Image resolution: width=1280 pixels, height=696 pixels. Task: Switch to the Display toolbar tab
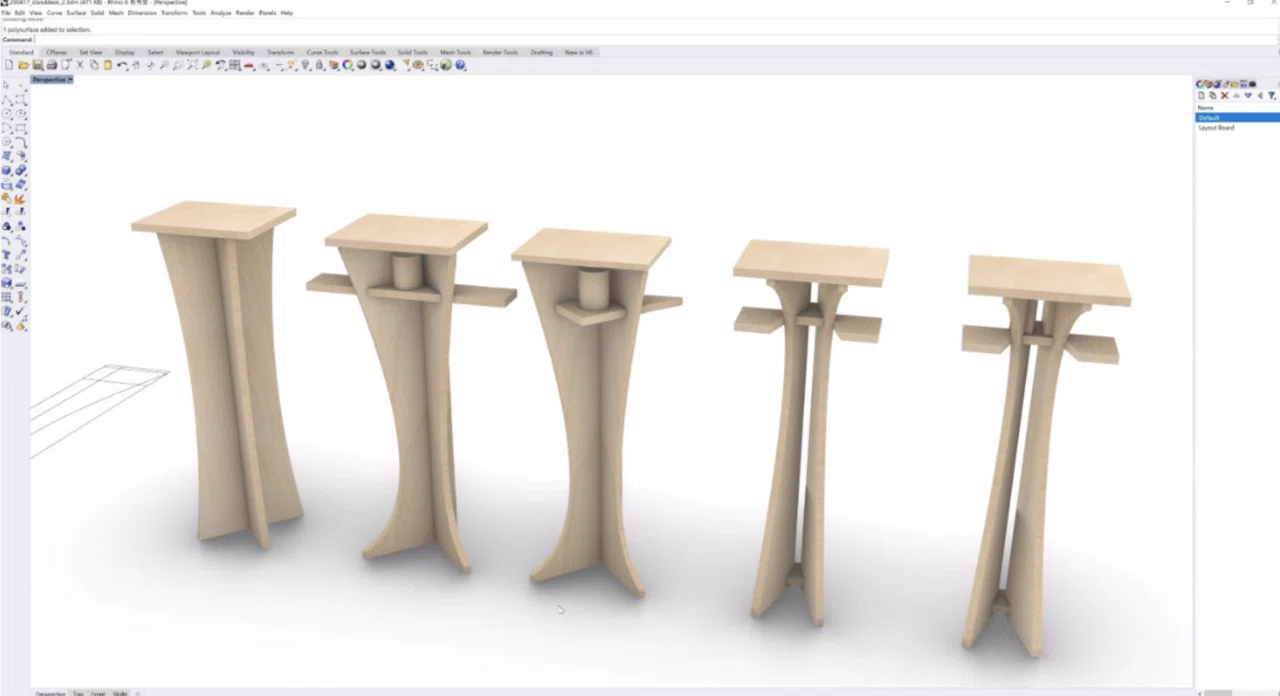click(125, 52)
